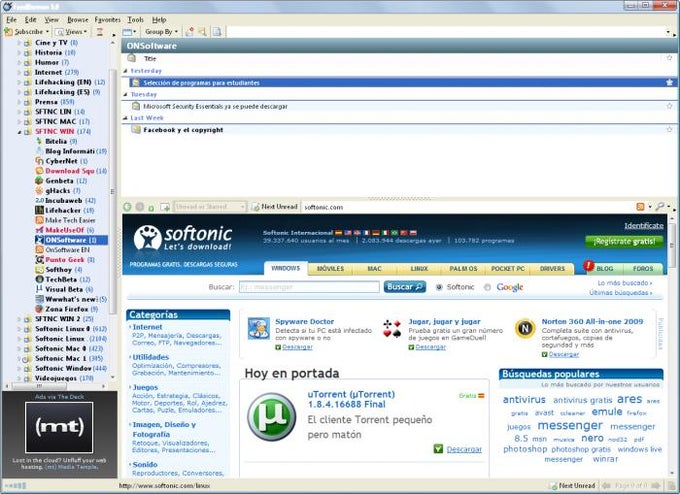680x494 pixels.
Task: Select Google search radio button
Action: [x=487, y=287]
